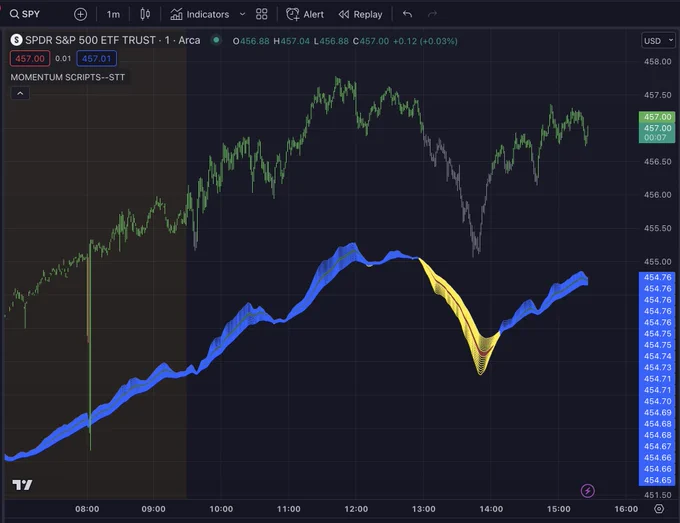Start bar Replay mode
The image size is (680, 523).
tap(360, 14)
